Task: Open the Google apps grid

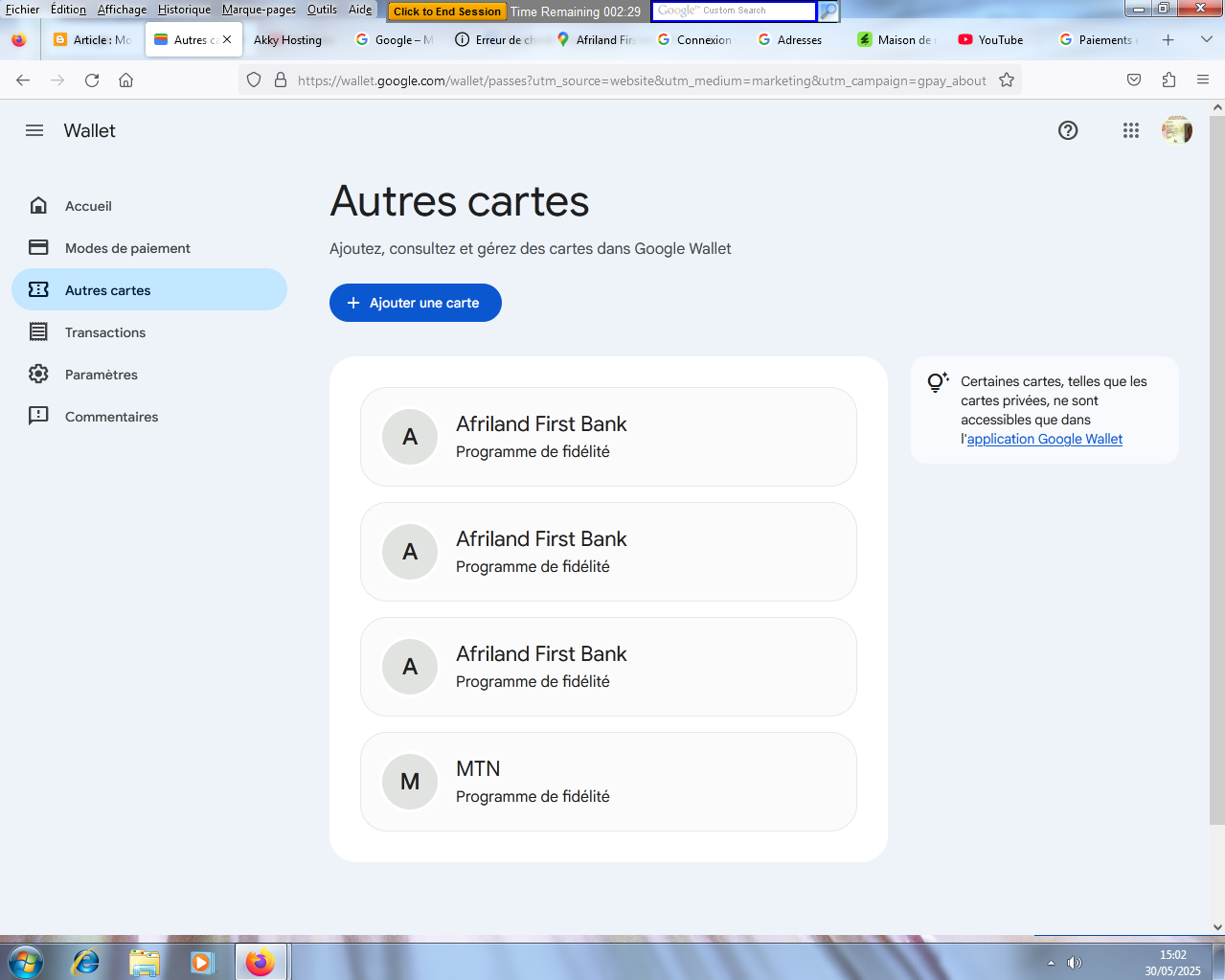Action: coord(1131,130)
